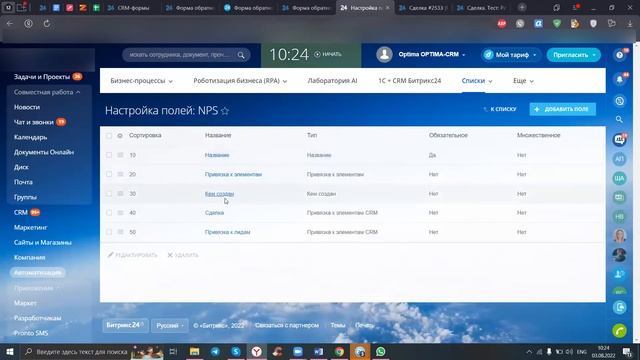Check the checkbox for row 30

tap(109, 194)
